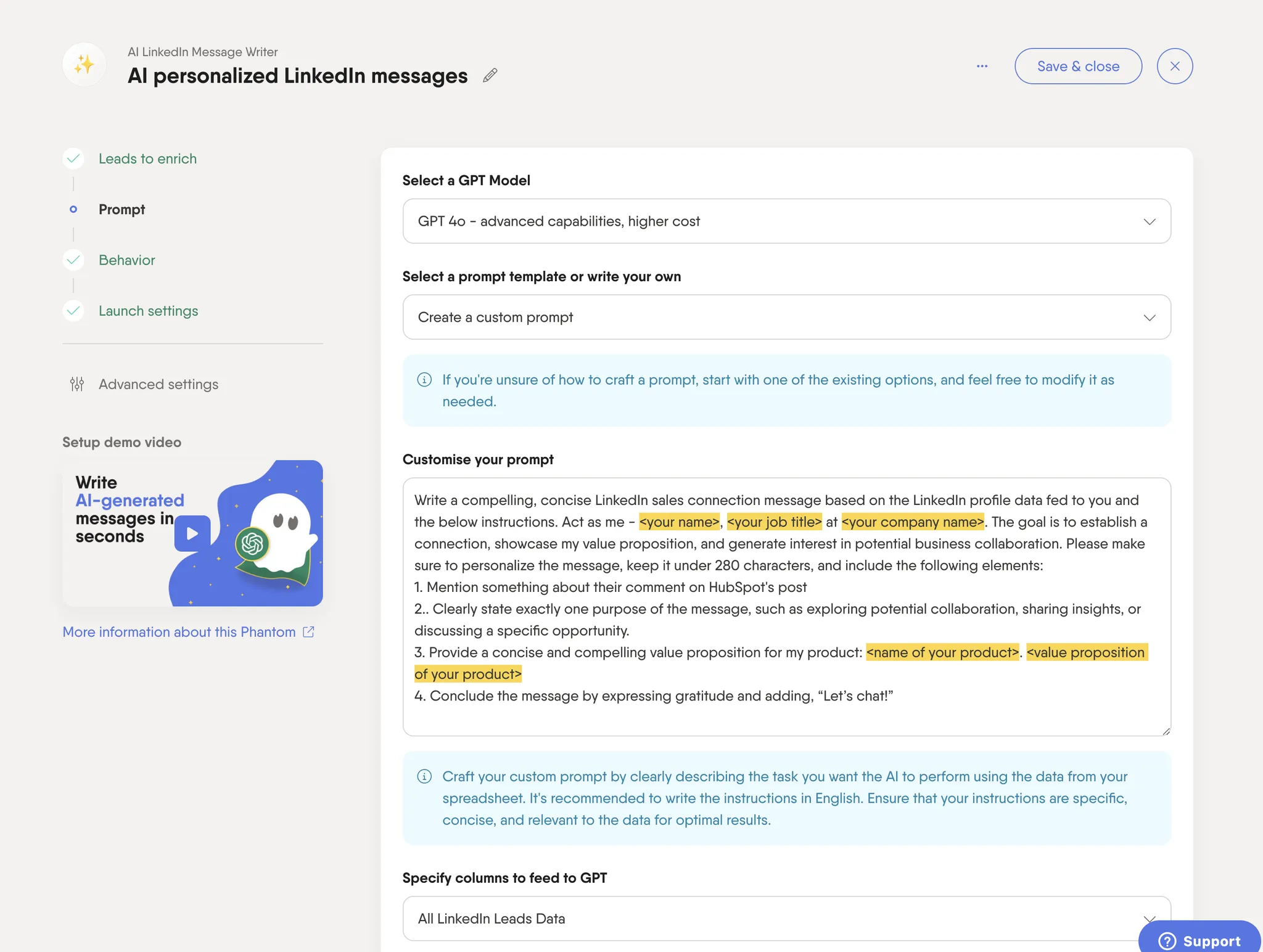Open Advanced settings section

tap(158, 384)
